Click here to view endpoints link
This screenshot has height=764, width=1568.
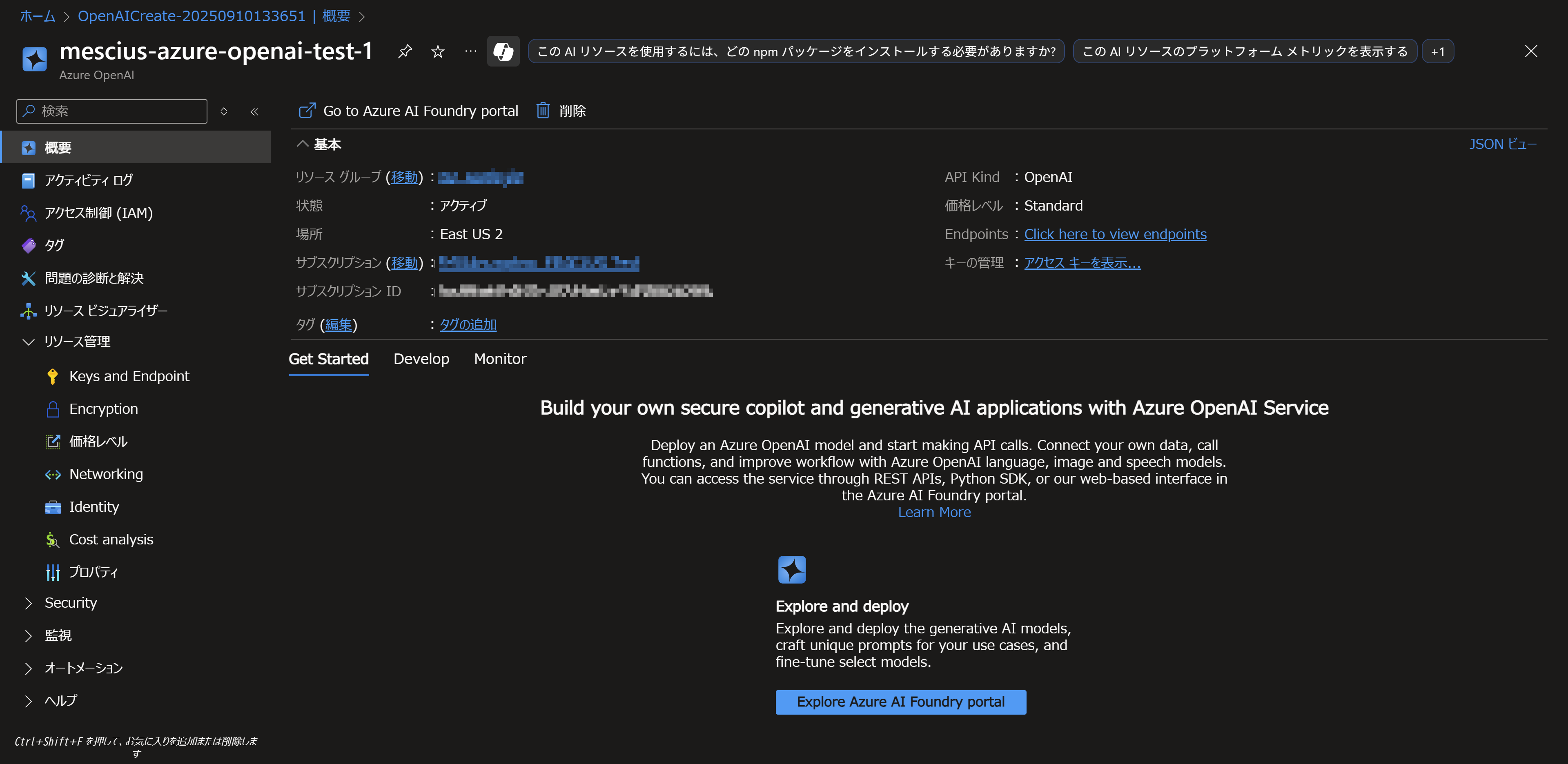click(1114, 234)
